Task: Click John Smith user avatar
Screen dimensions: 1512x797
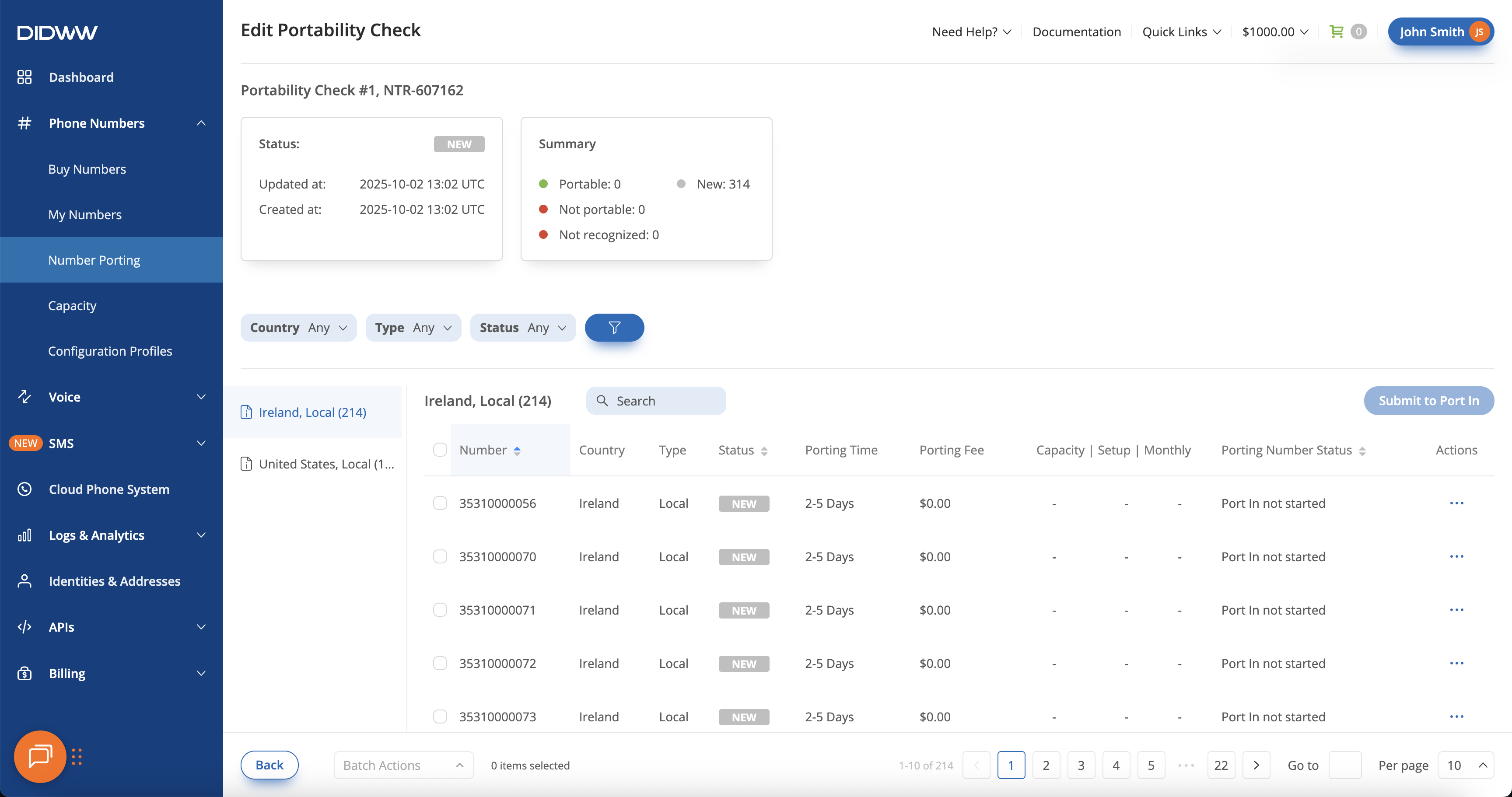Action: 1479,31
